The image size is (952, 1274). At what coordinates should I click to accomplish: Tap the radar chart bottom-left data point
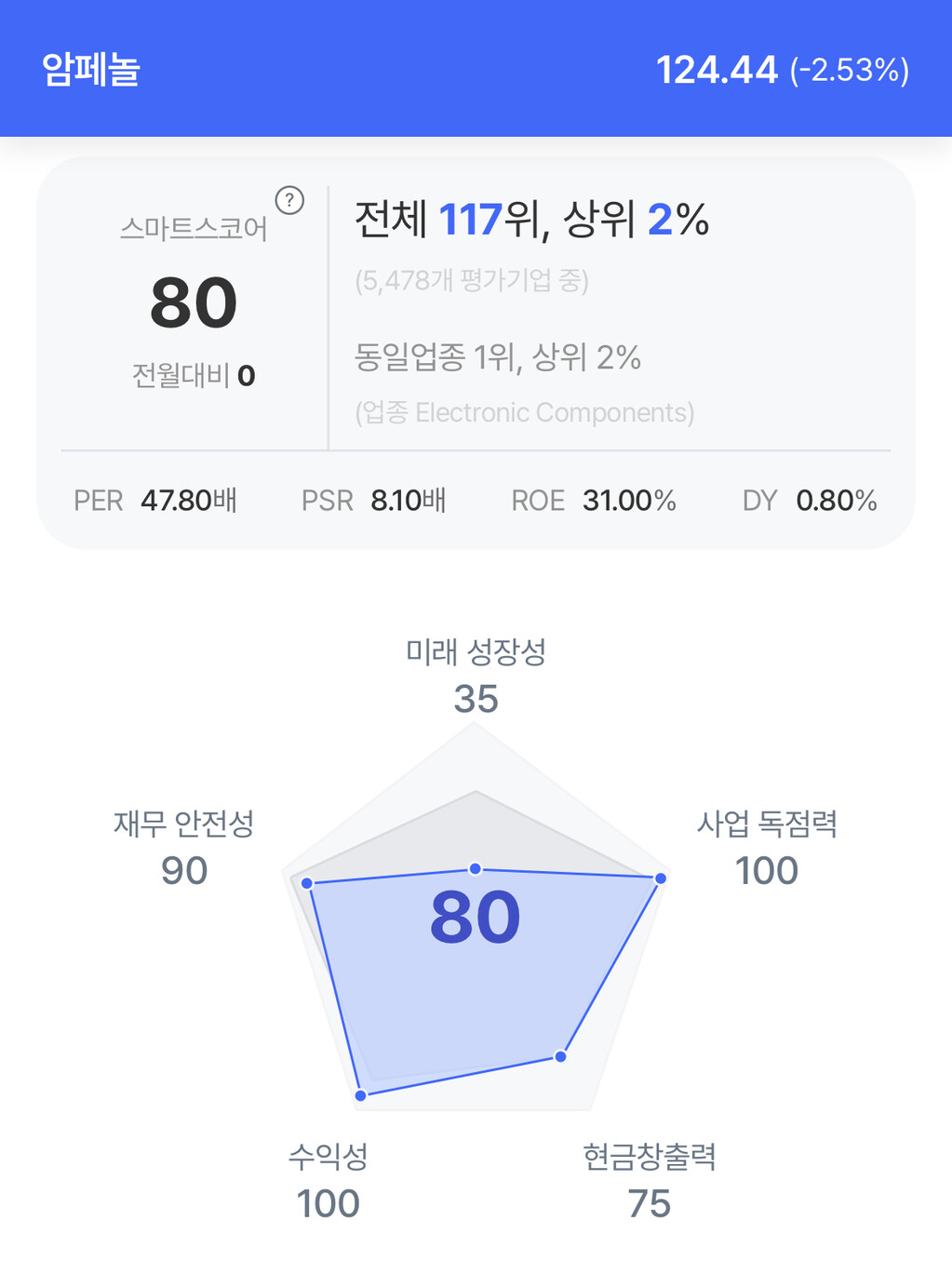point(361,1096)
